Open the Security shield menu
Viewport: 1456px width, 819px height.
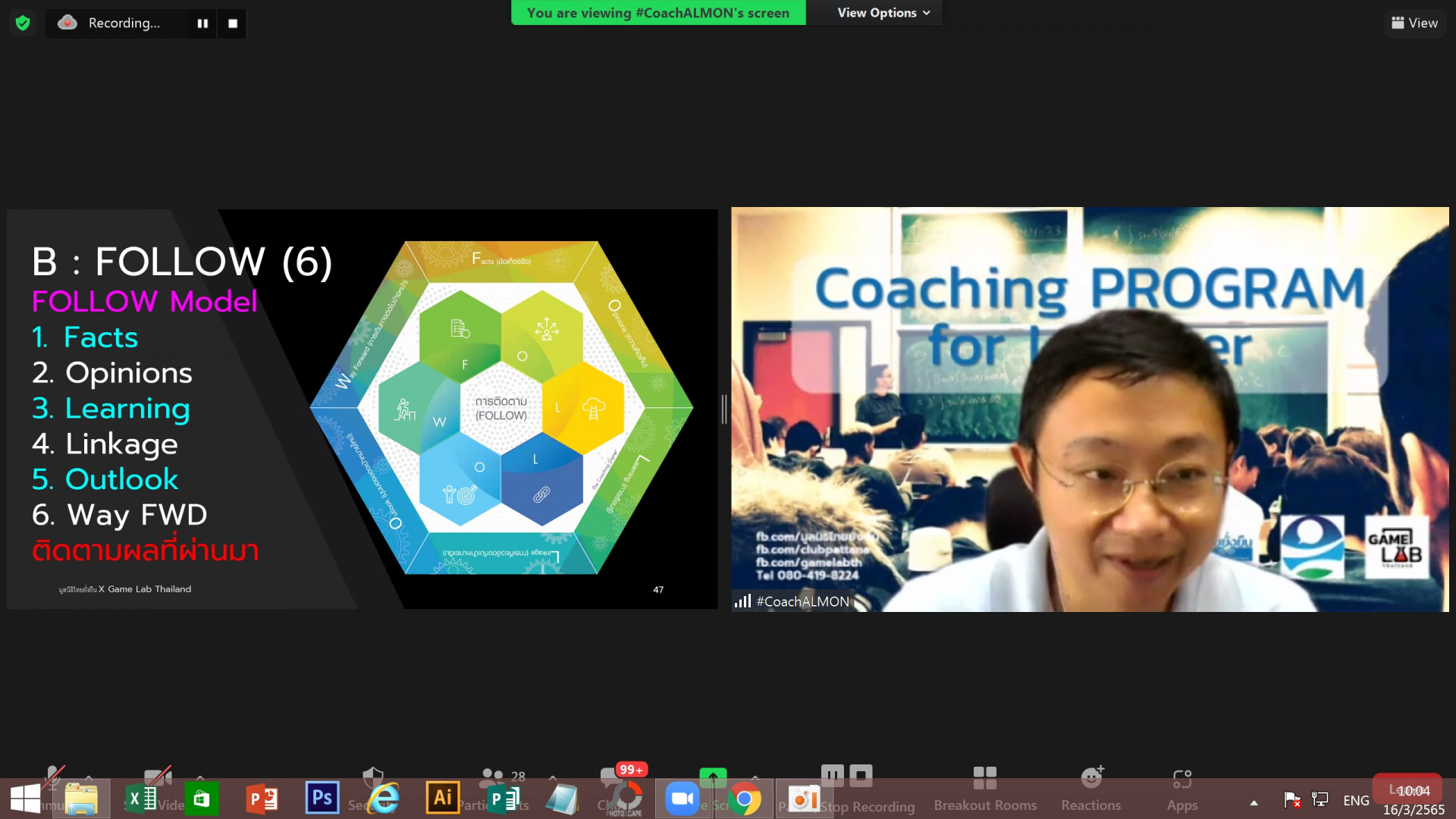[x=373, y=777]
